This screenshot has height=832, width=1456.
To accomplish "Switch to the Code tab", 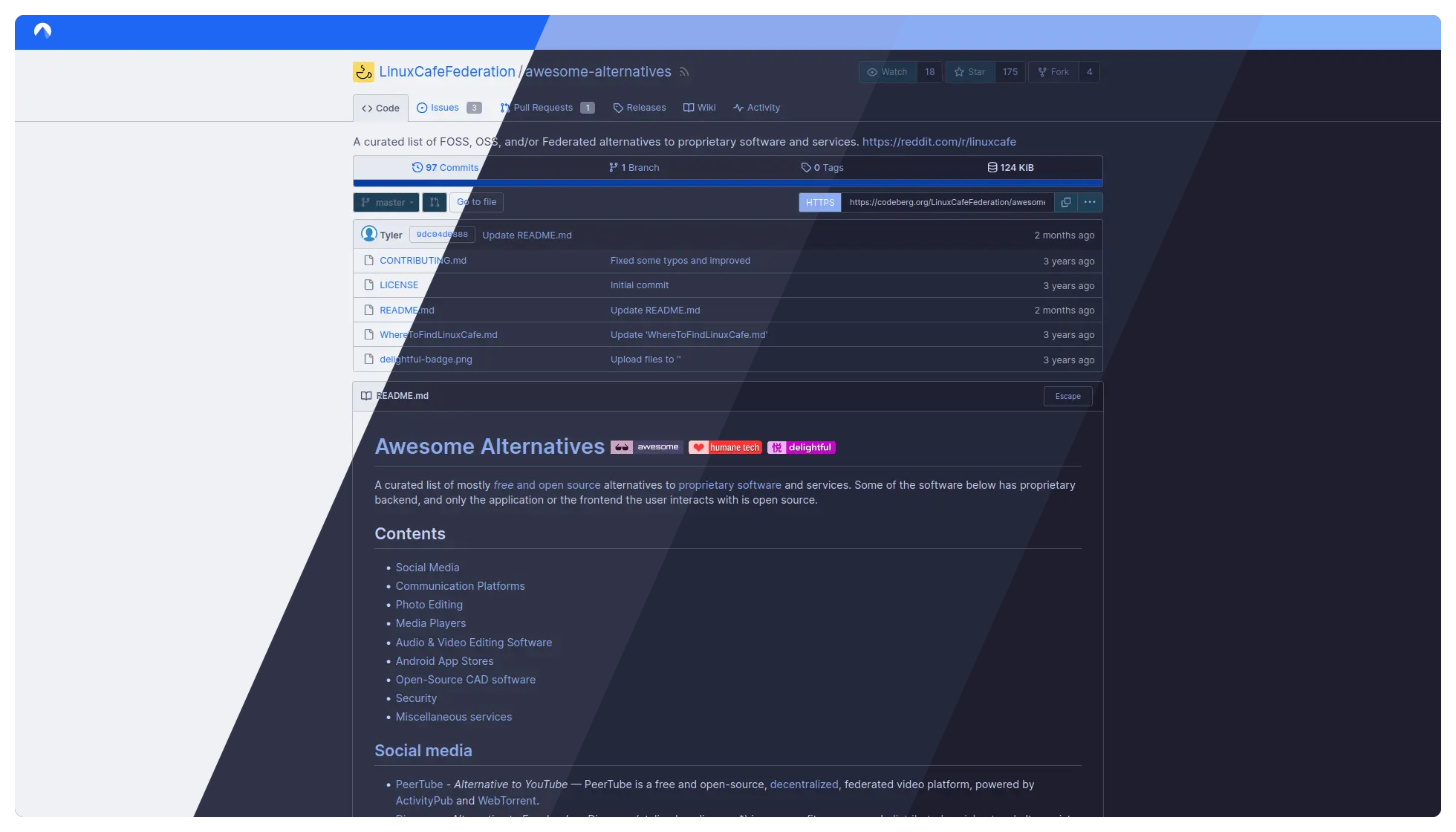I will (380, 108).
